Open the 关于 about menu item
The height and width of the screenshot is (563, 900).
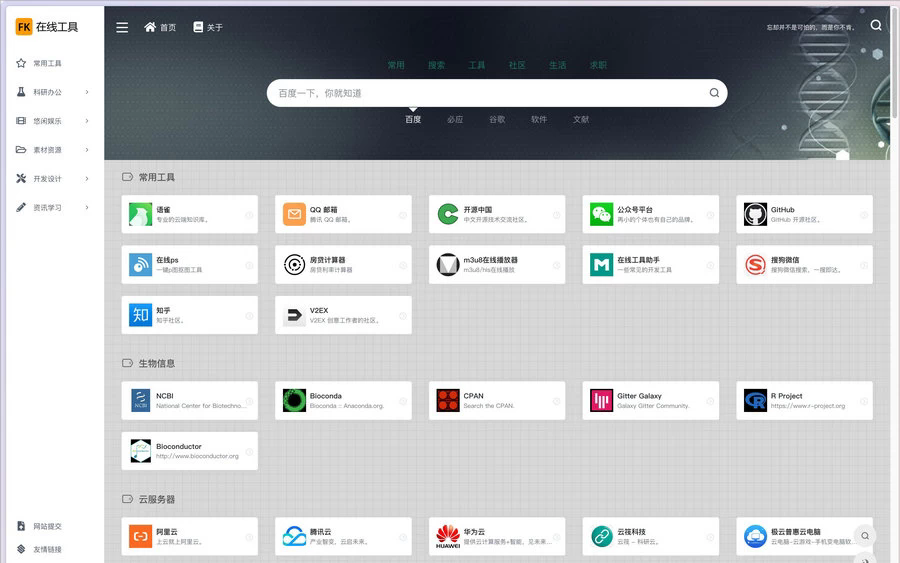pyautogui.click(x=208, y=27)
